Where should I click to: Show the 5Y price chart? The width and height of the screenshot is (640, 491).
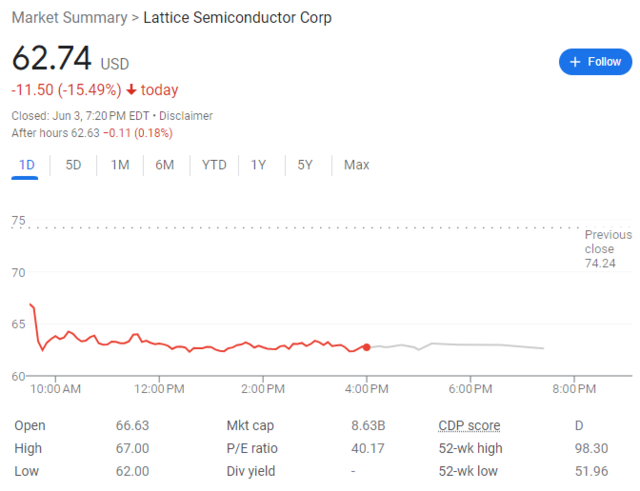point(305,165)
